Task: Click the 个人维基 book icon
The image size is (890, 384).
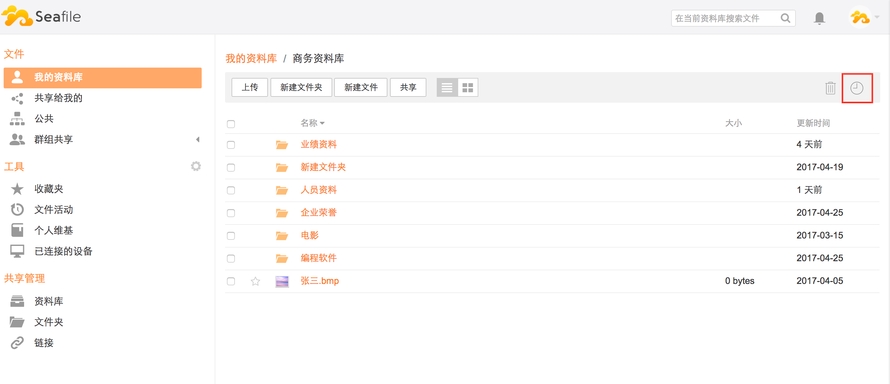Action: 18,231
